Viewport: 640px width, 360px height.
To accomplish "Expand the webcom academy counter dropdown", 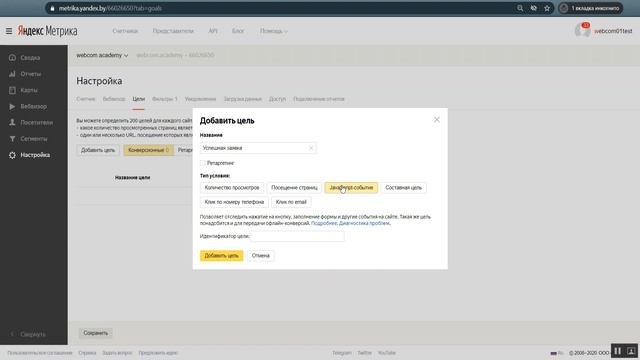I will (102, 55).
